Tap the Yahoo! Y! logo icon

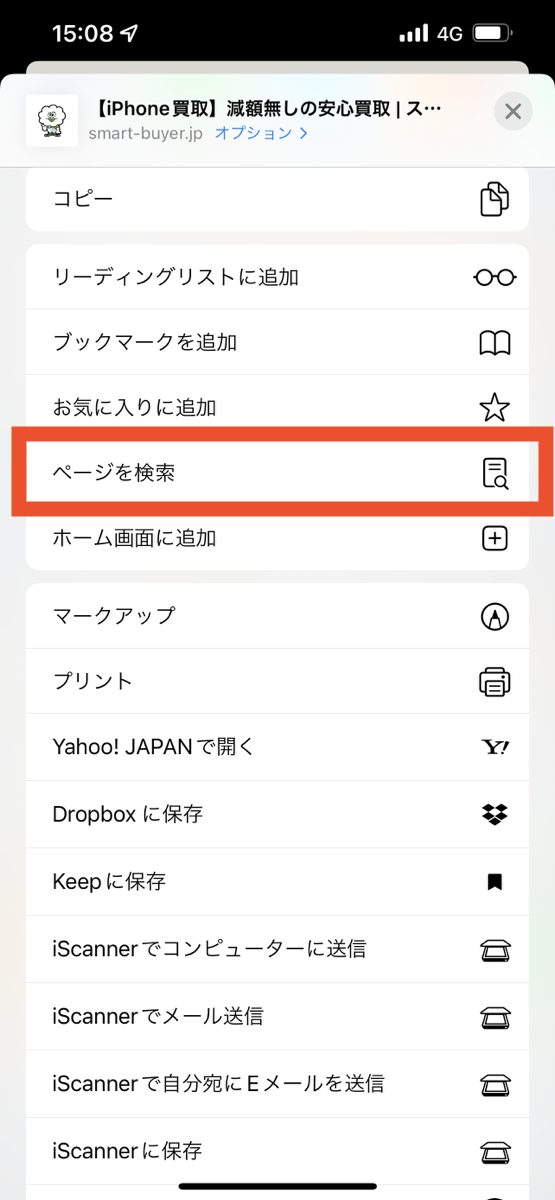[495, 747]
